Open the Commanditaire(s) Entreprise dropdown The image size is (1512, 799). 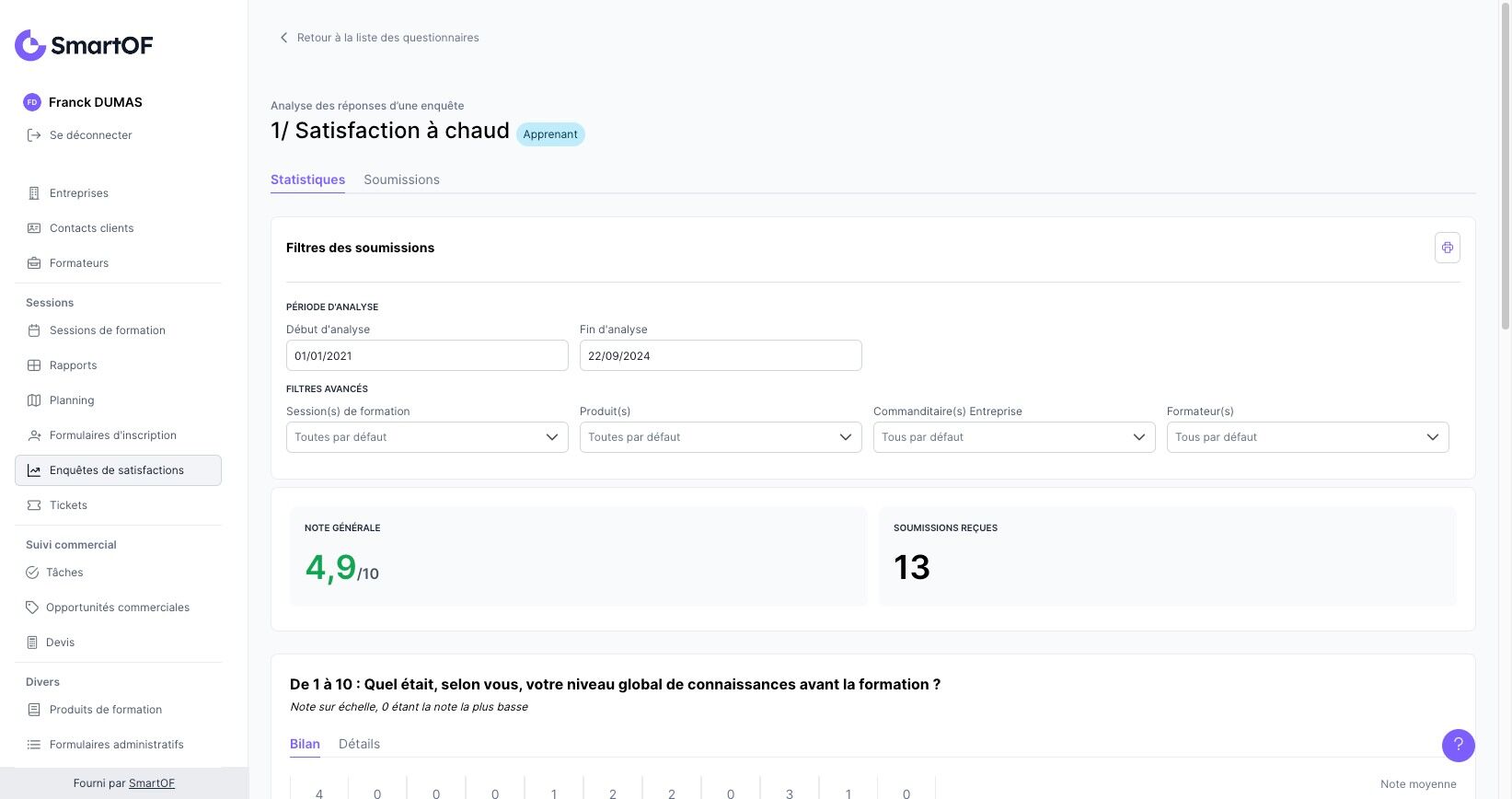1014,437
